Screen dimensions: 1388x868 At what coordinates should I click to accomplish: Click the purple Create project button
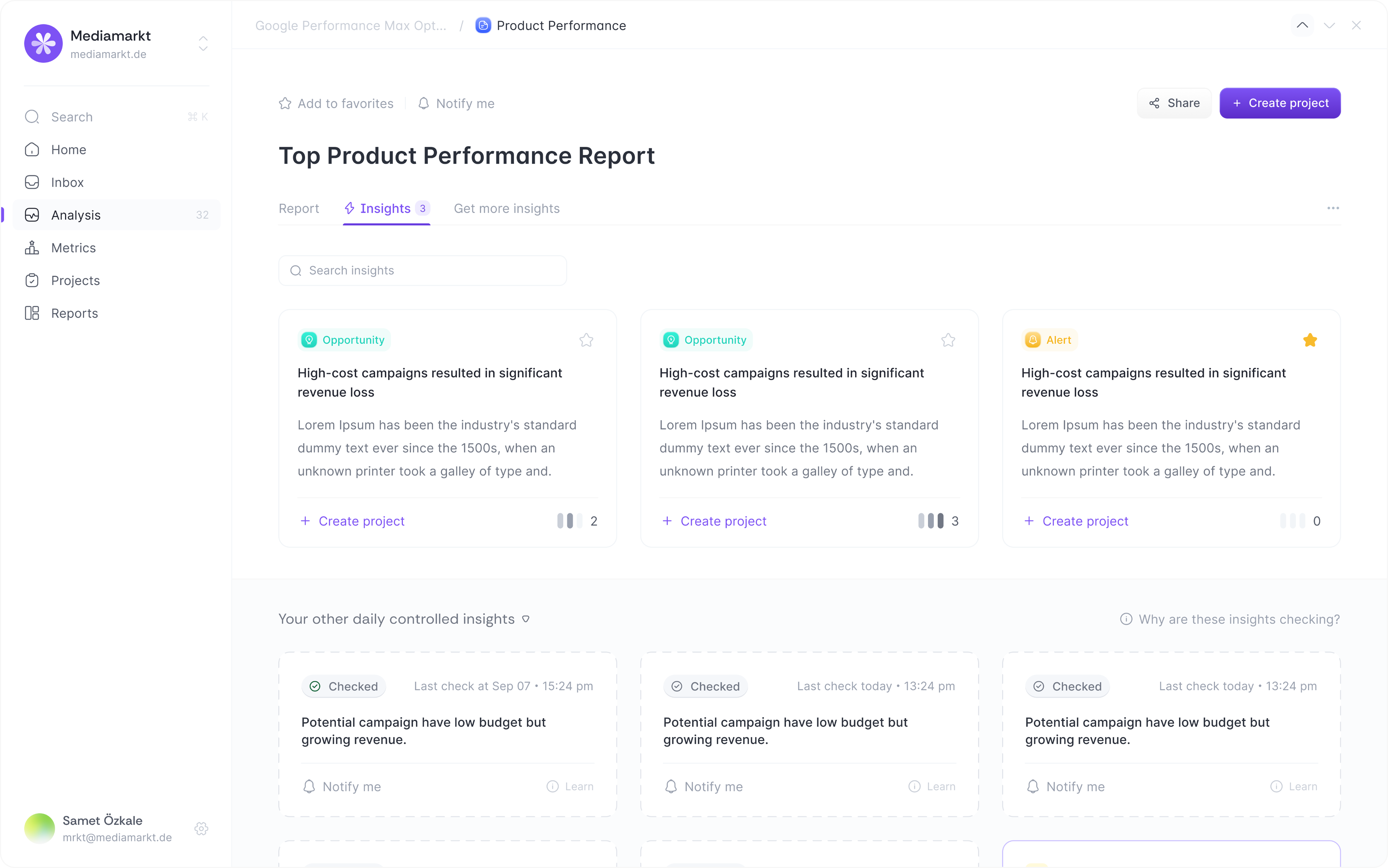click(x=1279, y=103)
